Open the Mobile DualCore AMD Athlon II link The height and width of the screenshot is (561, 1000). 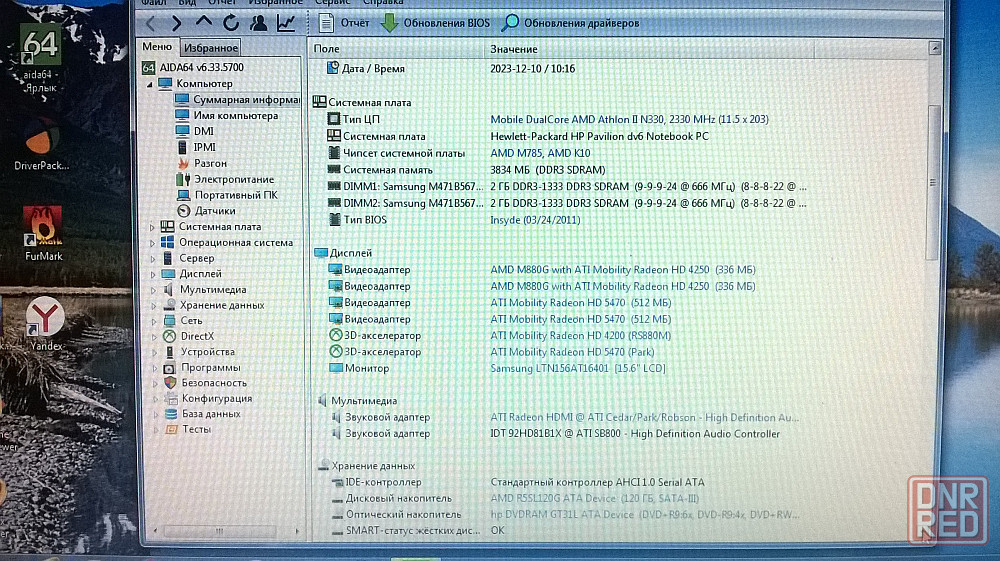[x=629, y=119]
